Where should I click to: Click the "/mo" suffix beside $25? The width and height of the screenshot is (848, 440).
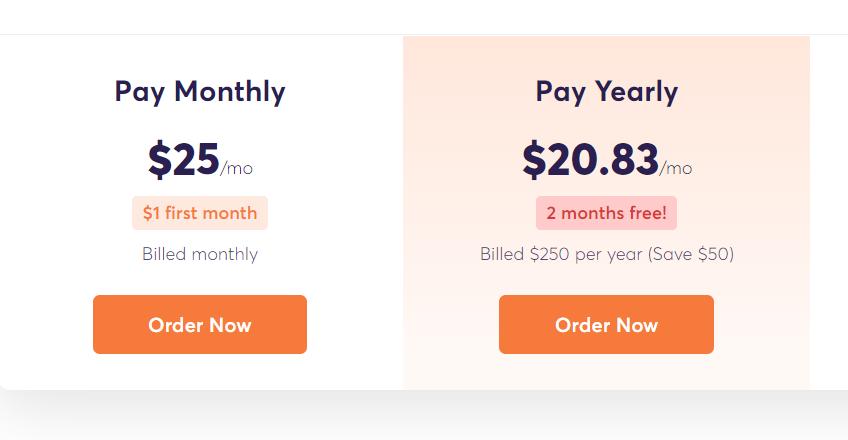click(x=237, y=168)
